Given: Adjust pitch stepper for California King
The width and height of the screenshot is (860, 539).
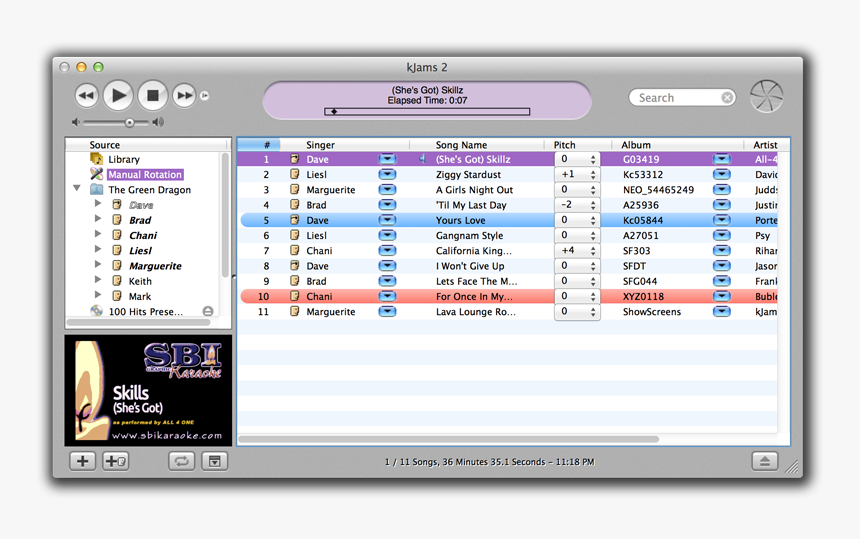Looking at the screenshot, I should pos(593,251).
